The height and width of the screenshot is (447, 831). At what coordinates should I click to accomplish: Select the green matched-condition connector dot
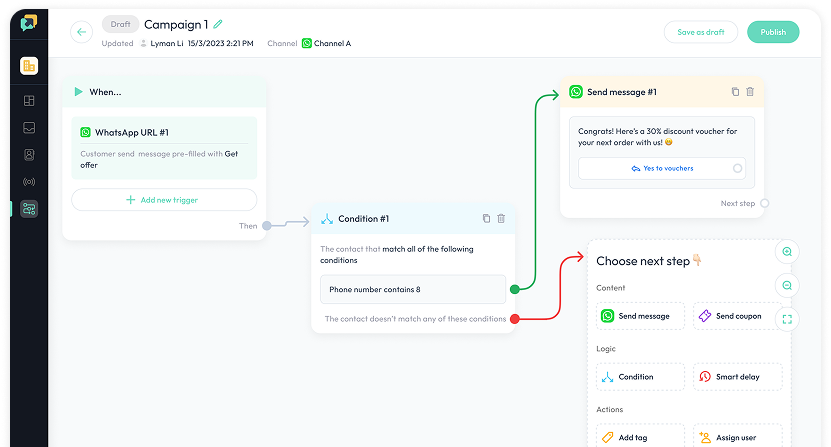pyautogui.click(x=514, y=289)
